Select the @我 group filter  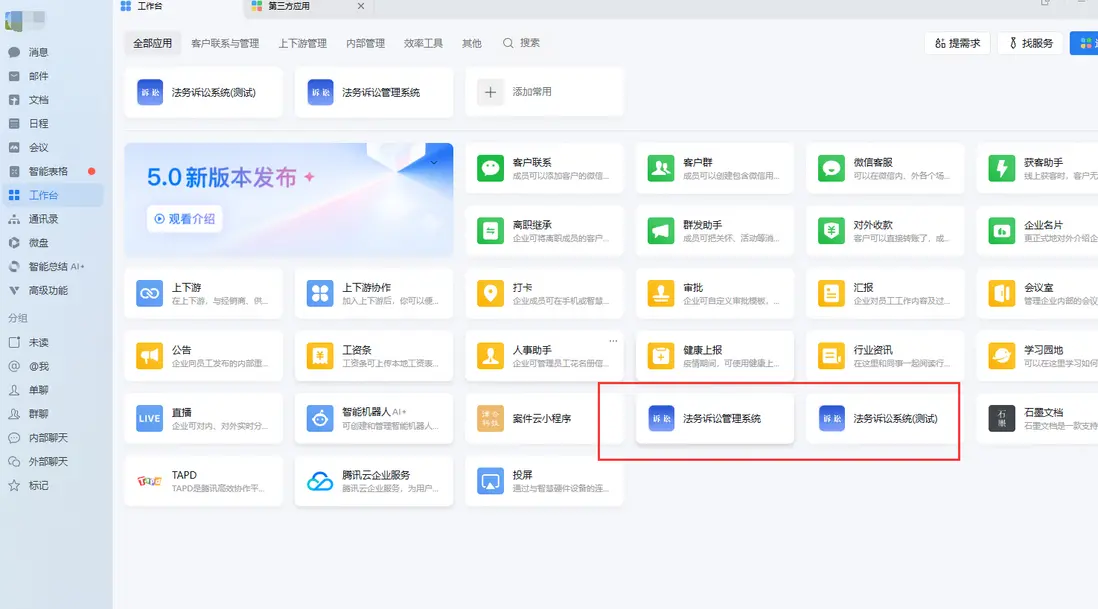[39, 367]
